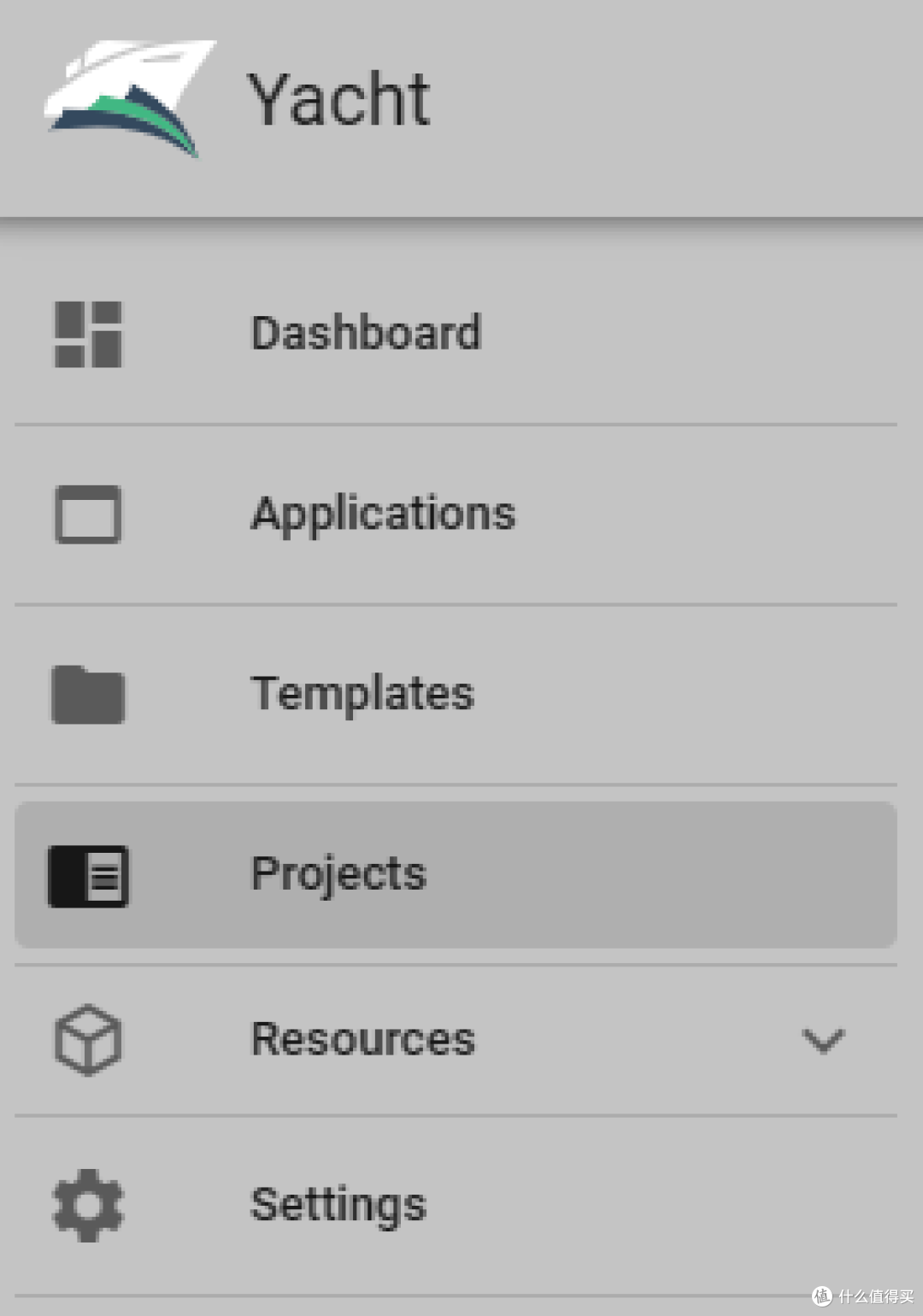Click the Templates folder icon
923x1316 pixels.
[88, 695]
